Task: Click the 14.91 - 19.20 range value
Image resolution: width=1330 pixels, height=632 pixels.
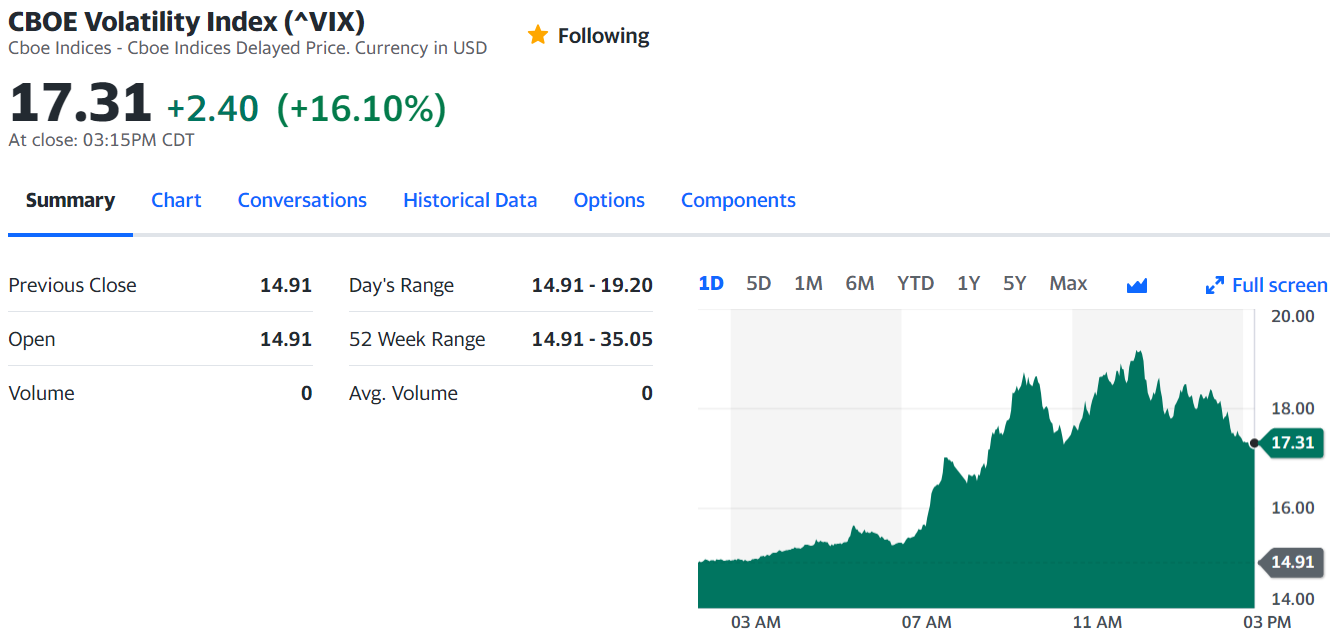Action: [592, 285]
